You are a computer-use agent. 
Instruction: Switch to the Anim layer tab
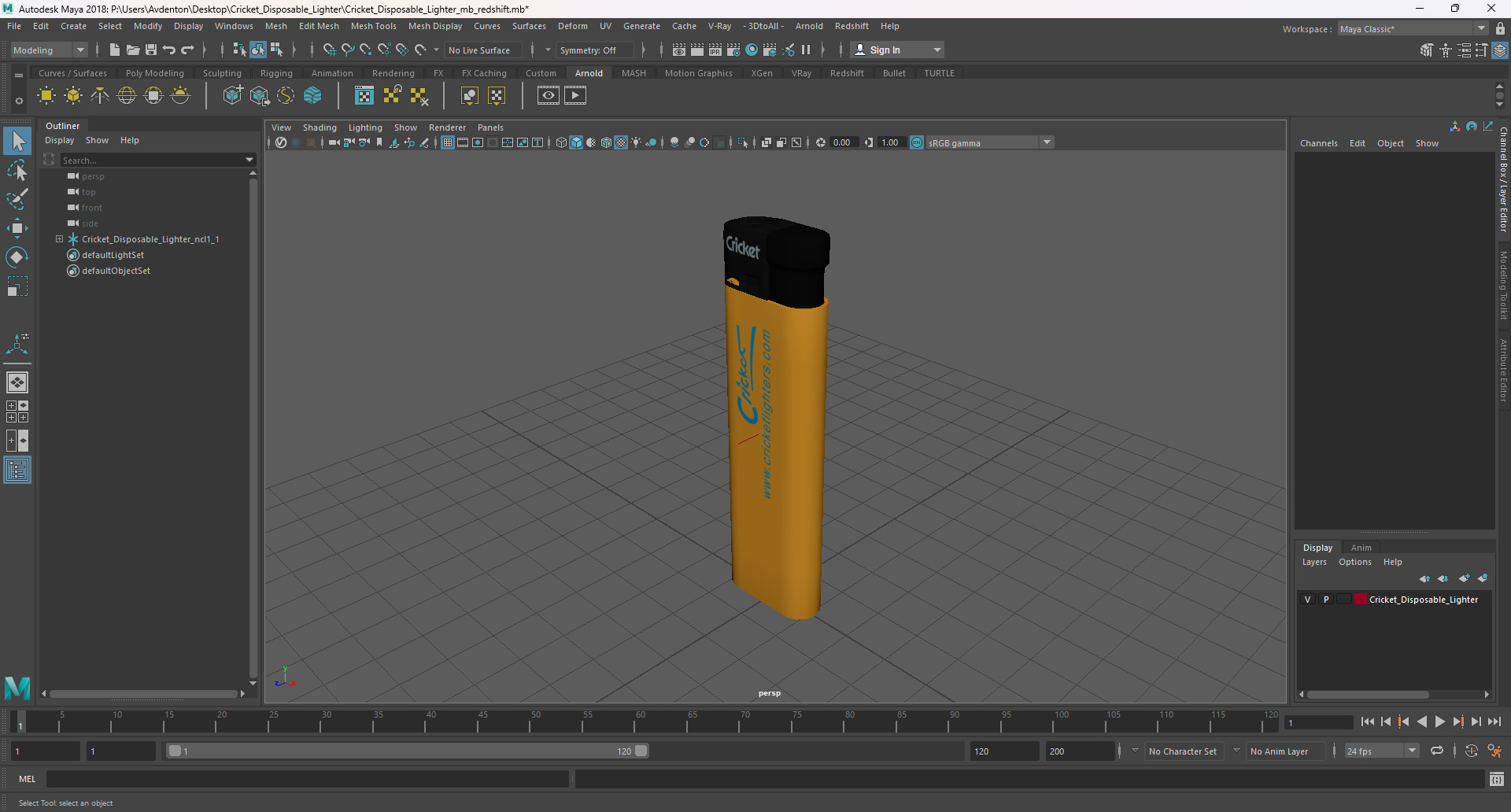coord(1361,548)
